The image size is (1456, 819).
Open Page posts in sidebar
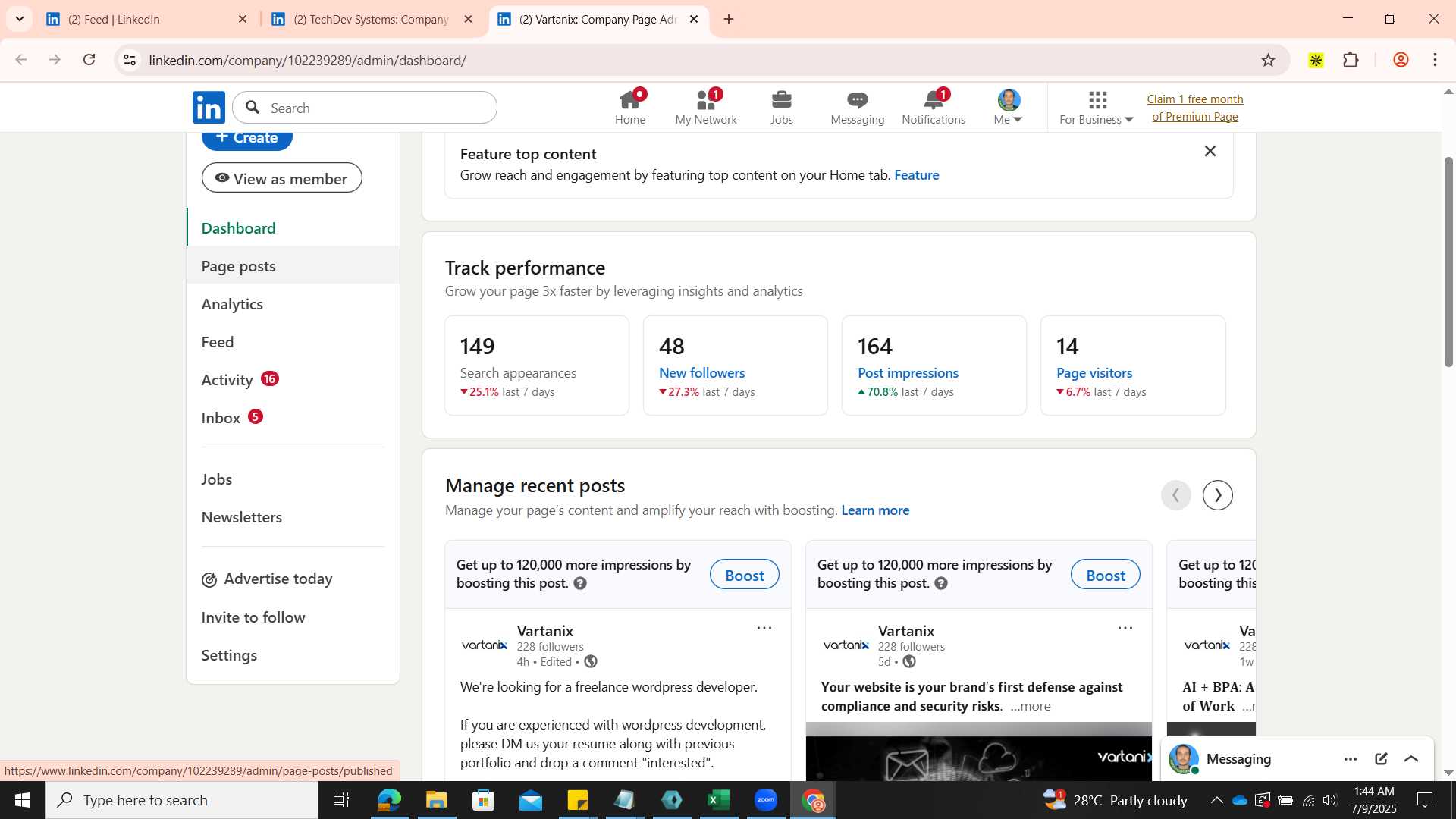click(x=293, y=266)
